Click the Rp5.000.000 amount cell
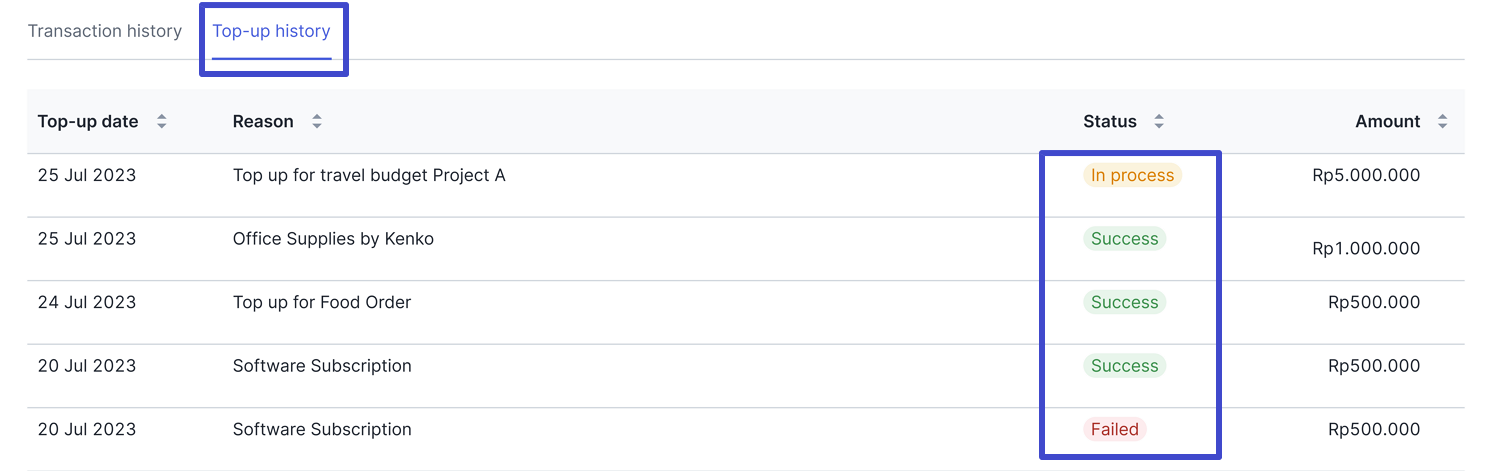This screenshot has width=1494, height=471. pos(1366,175)
